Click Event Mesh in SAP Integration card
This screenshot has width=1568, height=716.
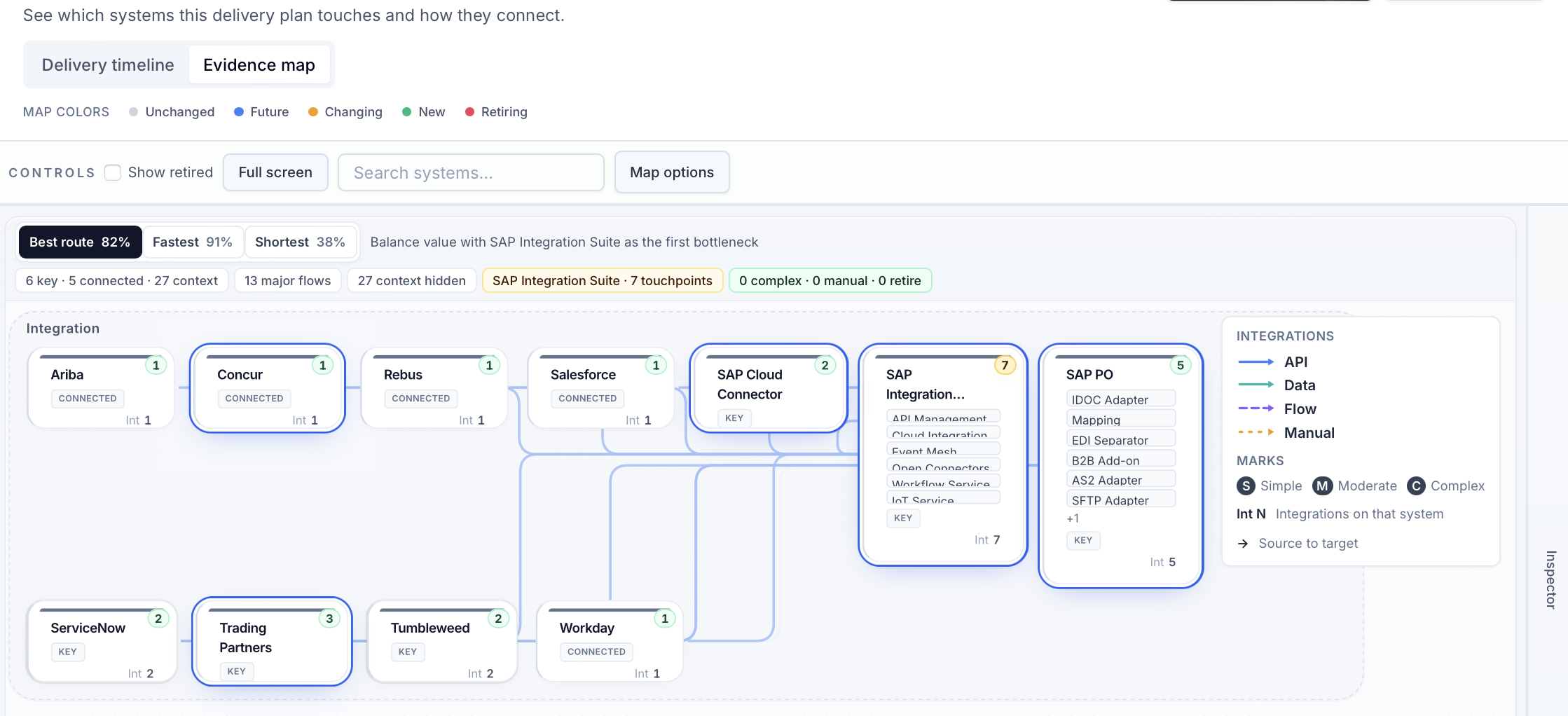click(x=943, y=449)
